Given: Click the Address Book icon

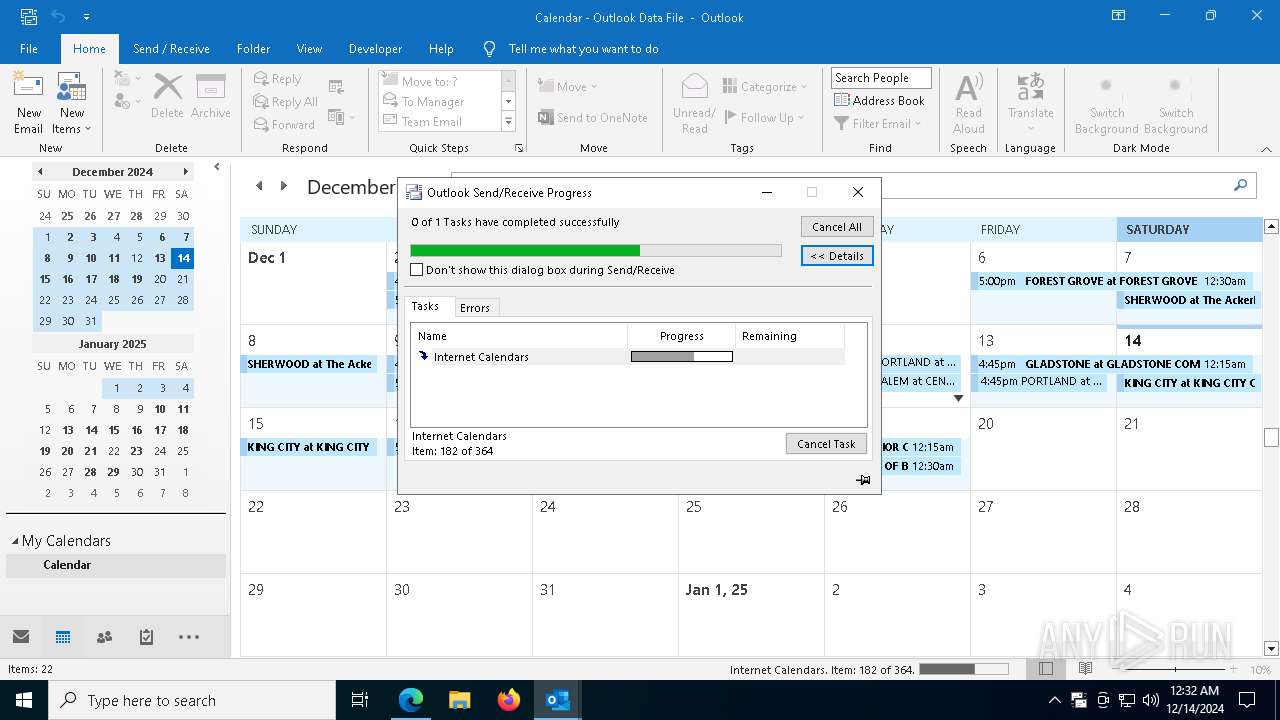Looking at the screenshot, I should click(879, 100).
